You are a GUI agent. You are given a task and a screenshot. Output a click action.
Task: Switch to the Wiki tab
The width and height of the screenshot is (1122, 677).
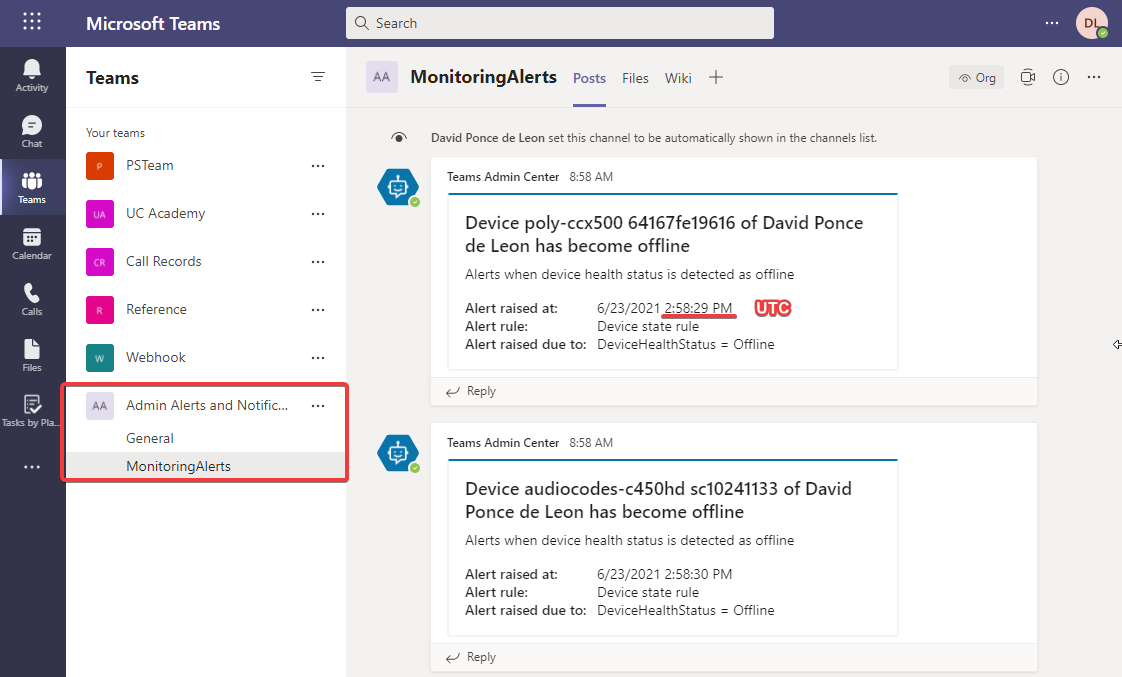coord(678,78)
